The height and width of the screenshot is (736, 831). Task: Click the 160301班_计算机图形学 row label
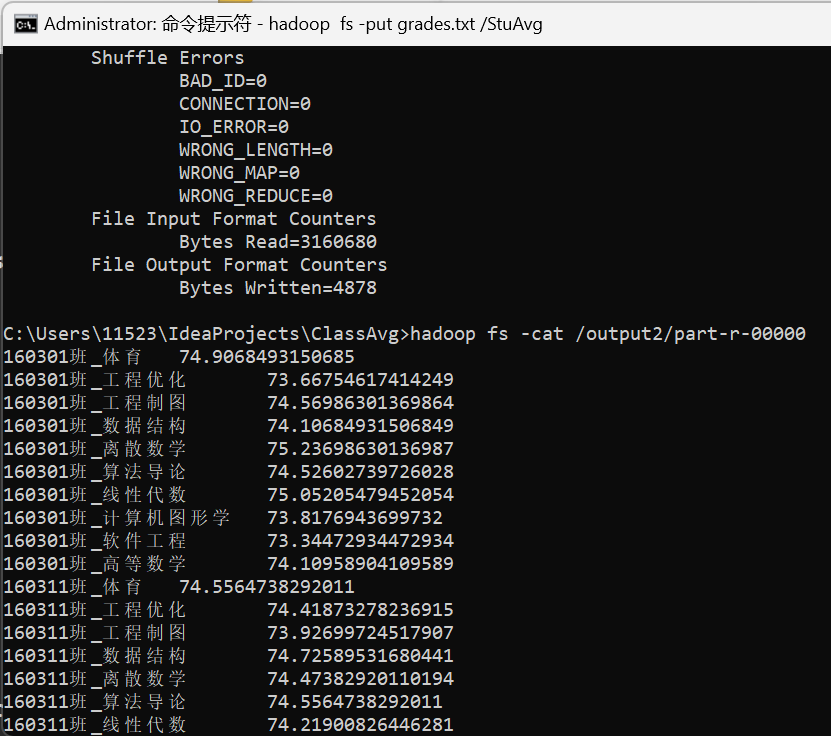point(116,518)
